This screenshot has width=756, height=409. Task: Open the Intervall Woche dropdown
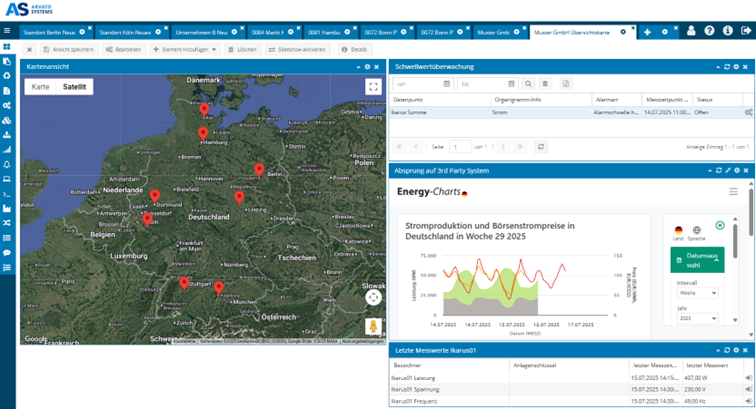[x=697, y=293]
